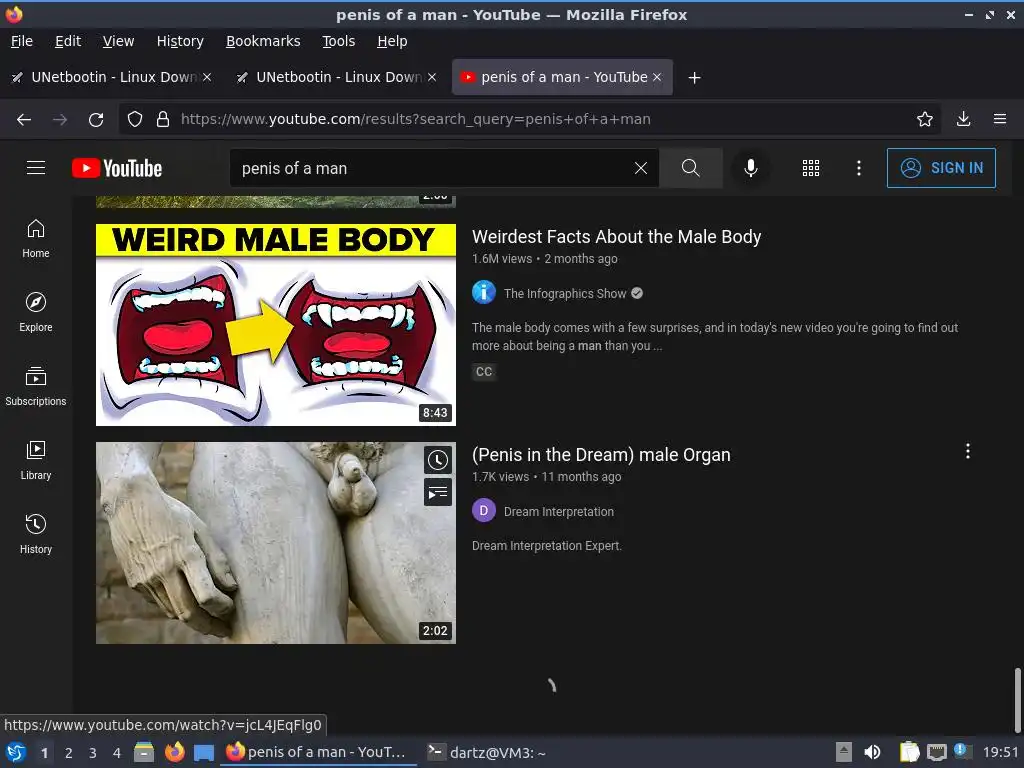
Task: Open the Edit menu
Action: click(68, 41)
